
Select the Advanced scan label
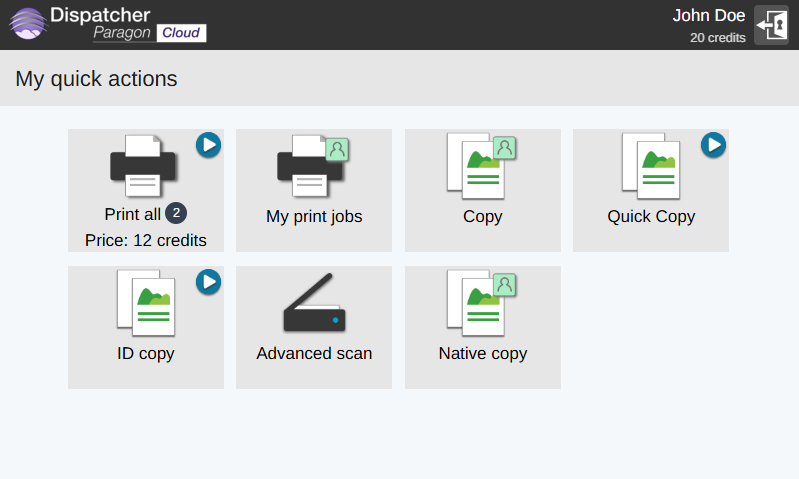pyautogui.click(x=314, y=353)
